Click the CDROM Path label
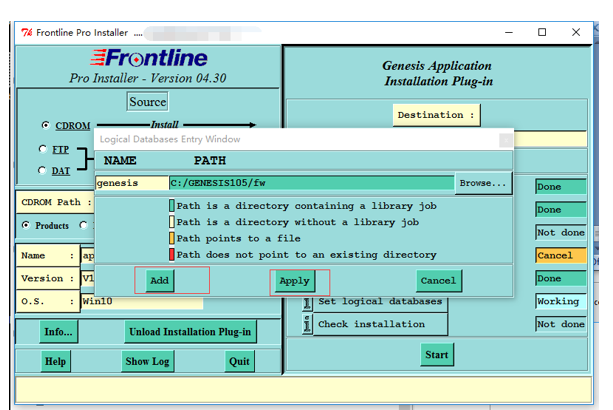Image resolution: width=613 pixels, height=410 pixels. [56, 202]
